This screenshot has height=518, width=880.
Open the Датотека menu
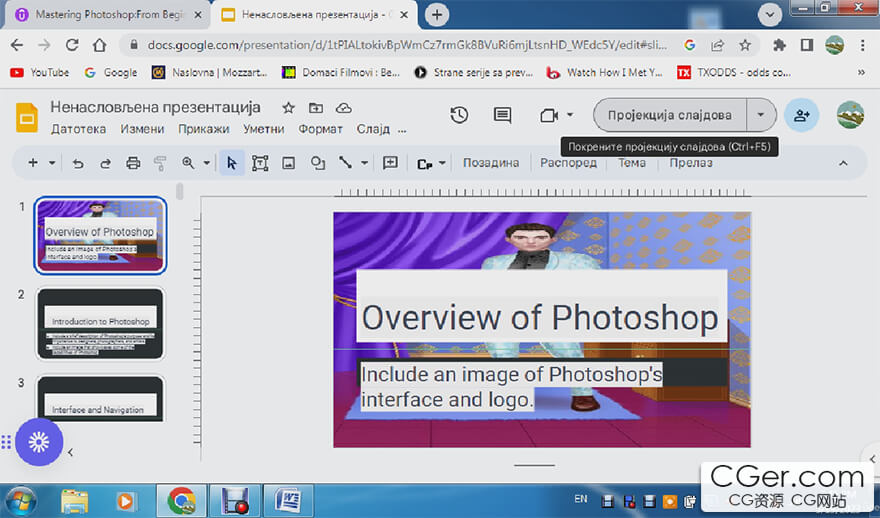pyautogui.click(x=79, y=129)
